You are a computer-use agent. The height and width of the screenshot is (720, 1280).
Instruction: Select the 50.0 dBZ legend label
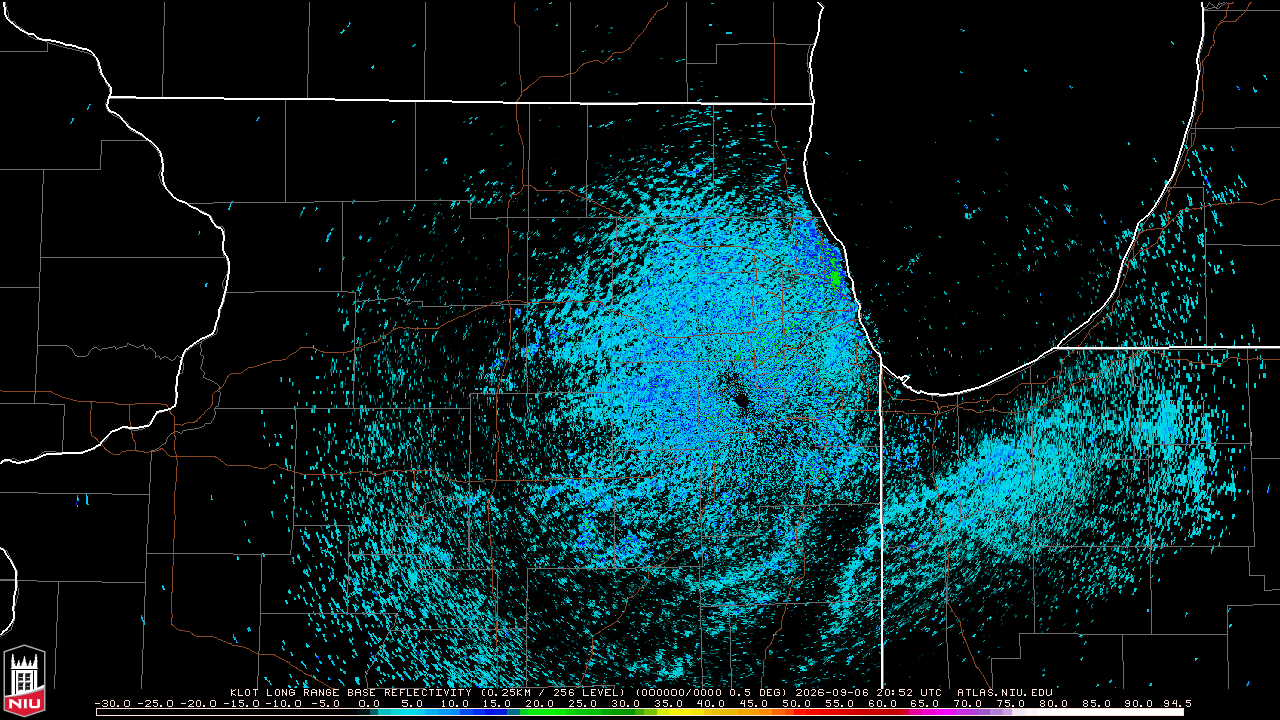click(796, 703)
